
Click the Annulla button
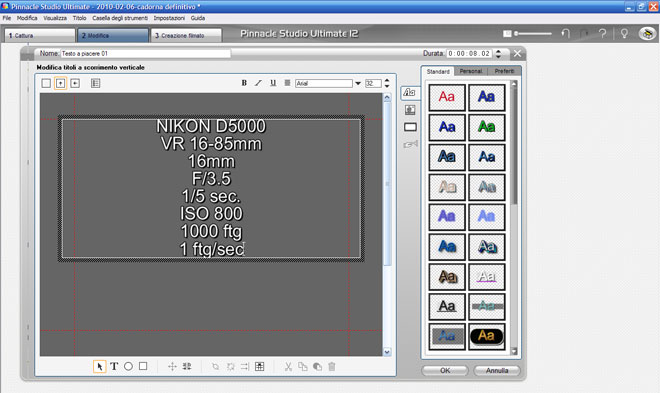pyautogui.click(x=497, y=370)
